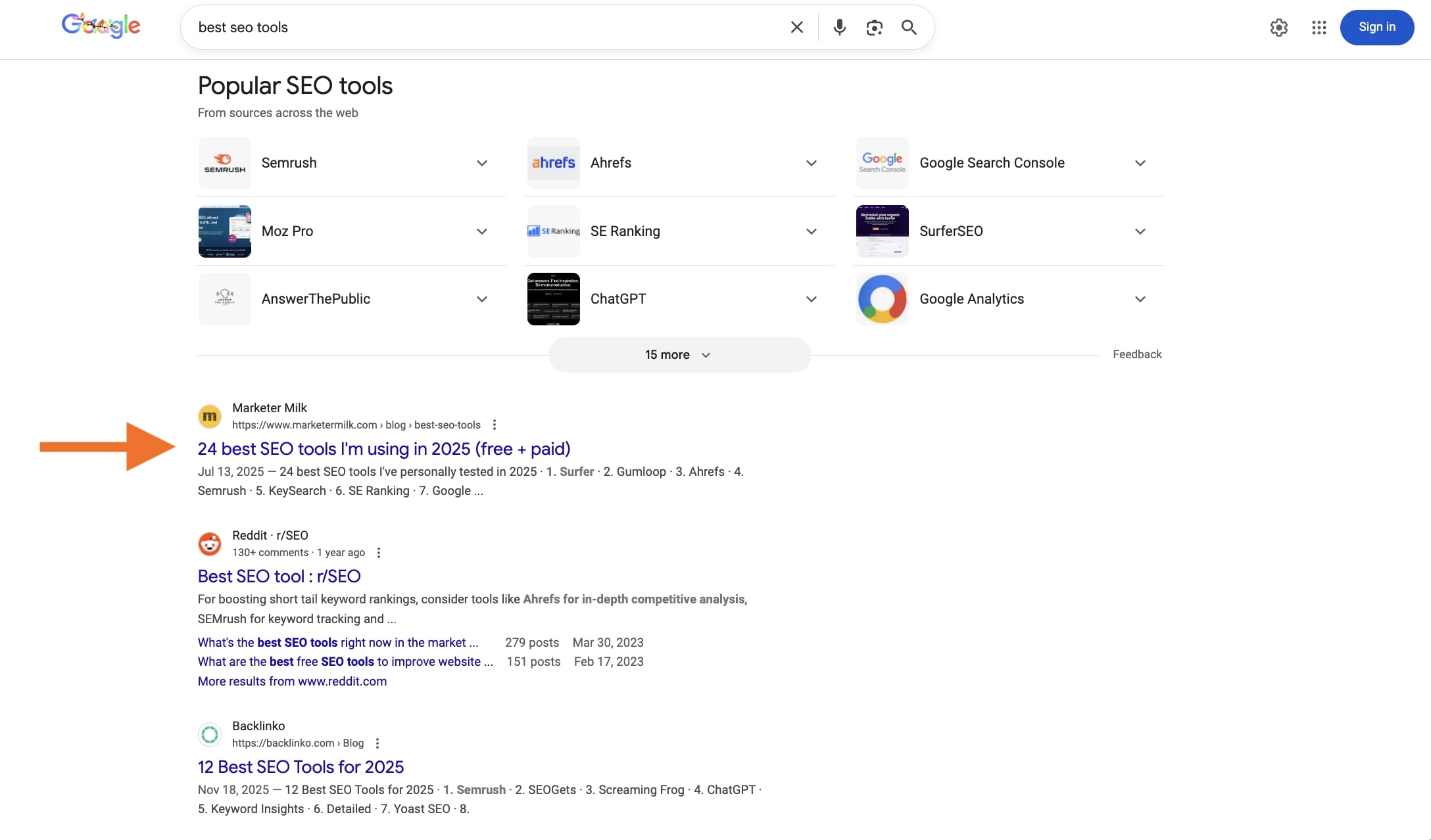Screen dimensions: 1431x840
Task: Open the Backlinko result options menu
Action: click(377, 743)
